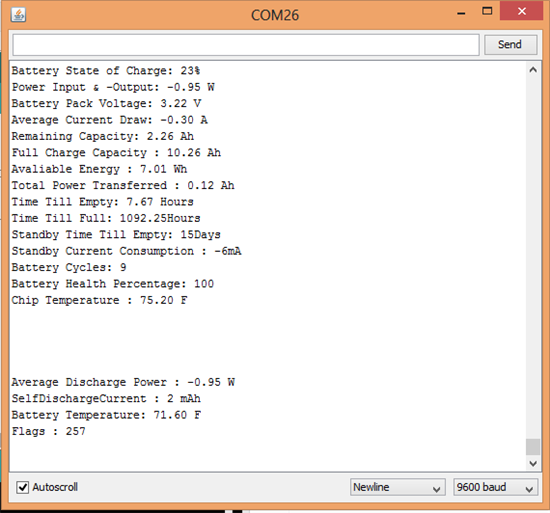Image resolution: width=550 pixels, height=513 pixels.
Task: Toggle the Autoscroll checkbox
Action: (x=22, y=487)
